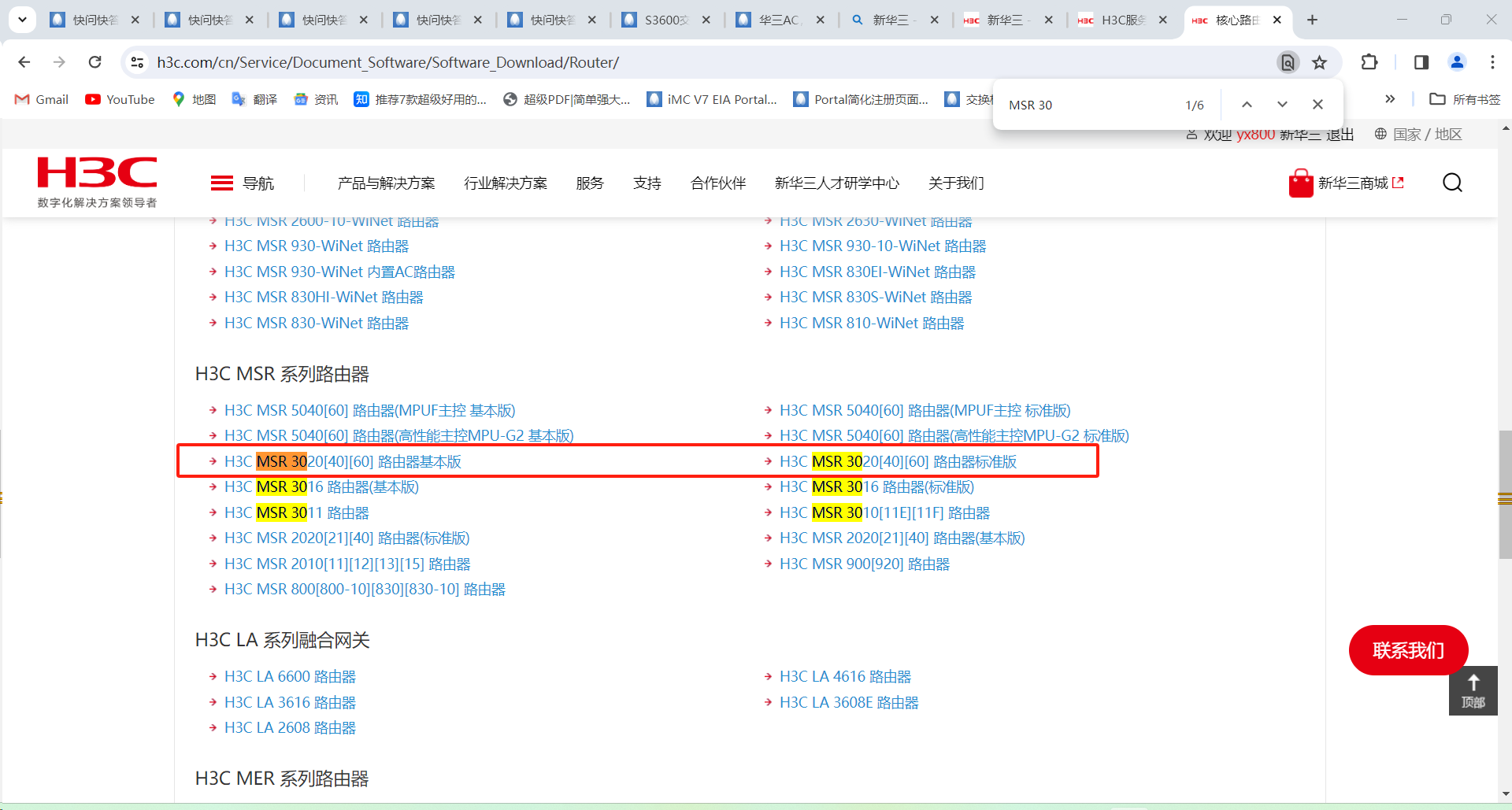
Task: Open the browser side panel
Action: (x=1421, y=62)
